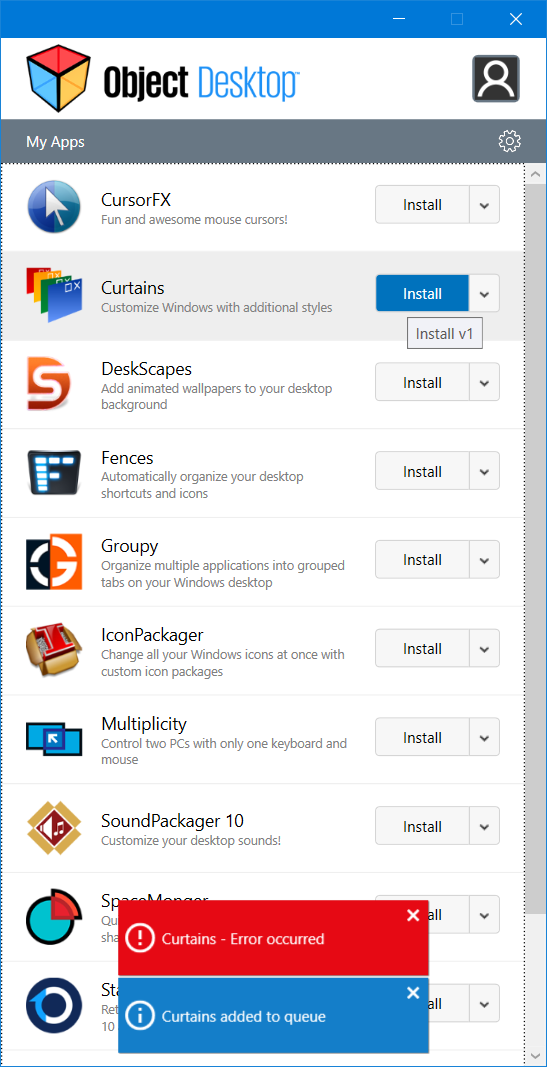Expand Multiplicity install options dropdown
Image resolution: width=547 pixels, height=1067 pixels.
click(x=484, y=738)
